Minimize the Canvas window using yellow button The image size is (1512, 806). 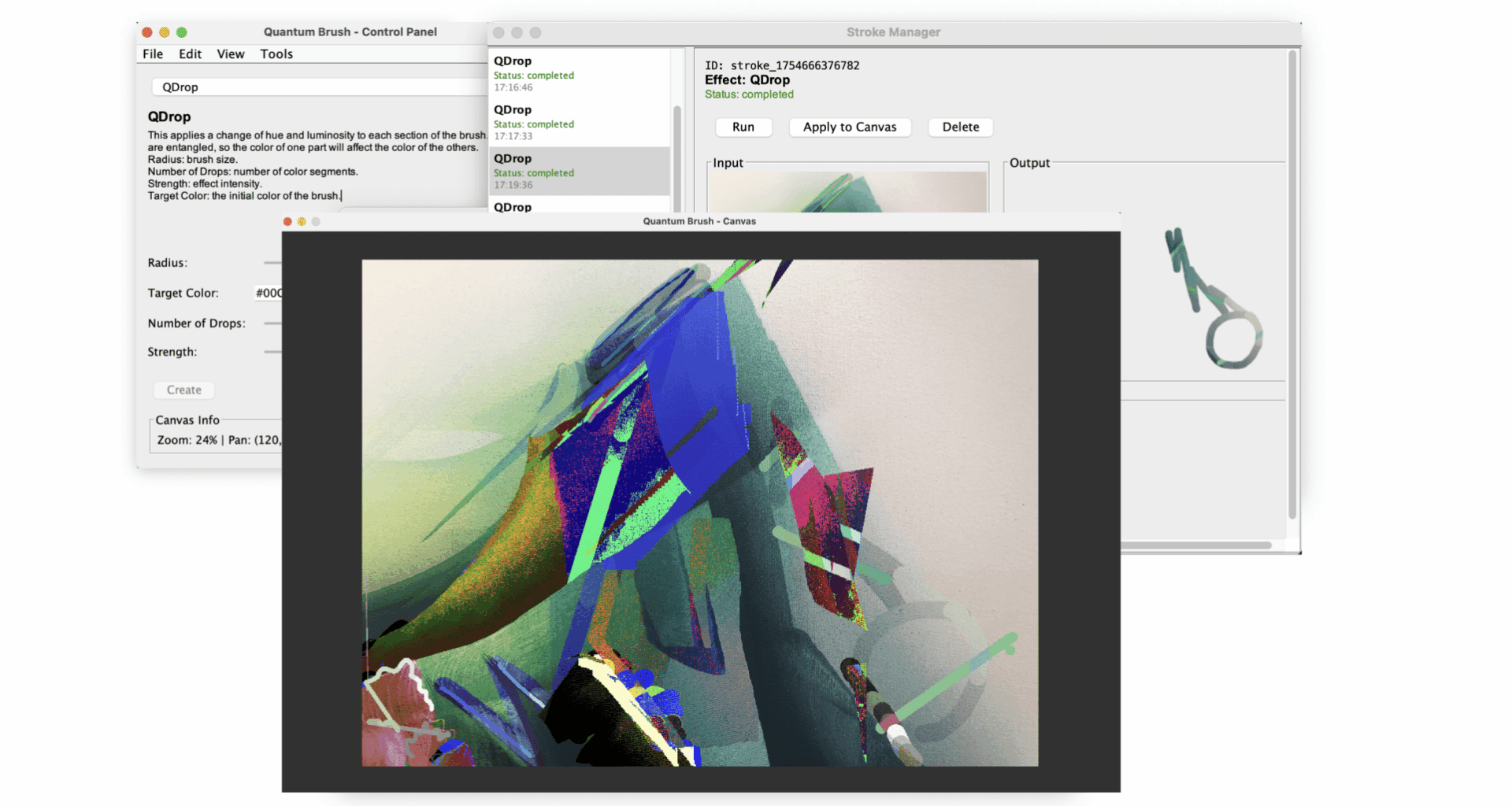[302, 222]
